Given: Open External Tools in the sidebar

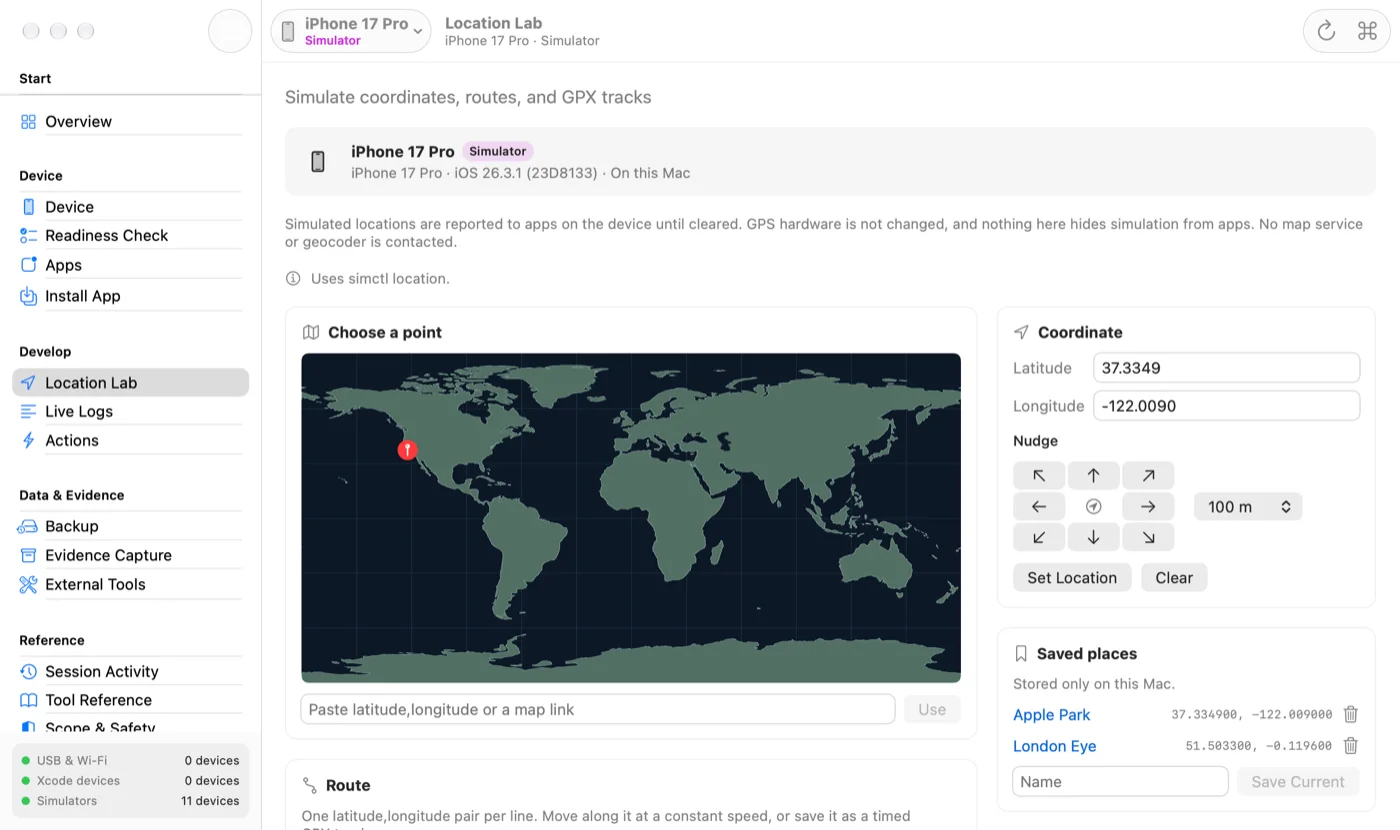Looking at the screenshot, I should pos(130,584).
